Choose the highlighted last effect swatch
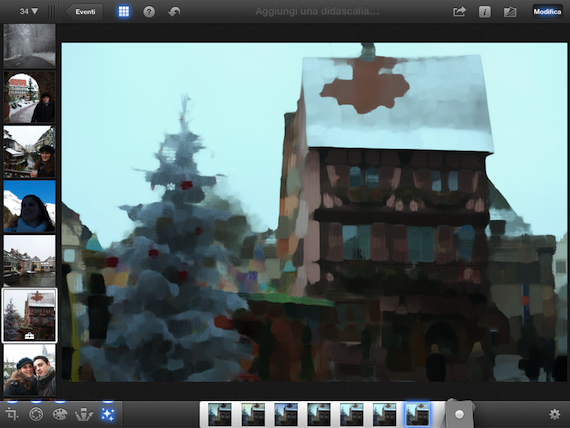The height and width of the screenshot is (428, 570). point(417,414)
